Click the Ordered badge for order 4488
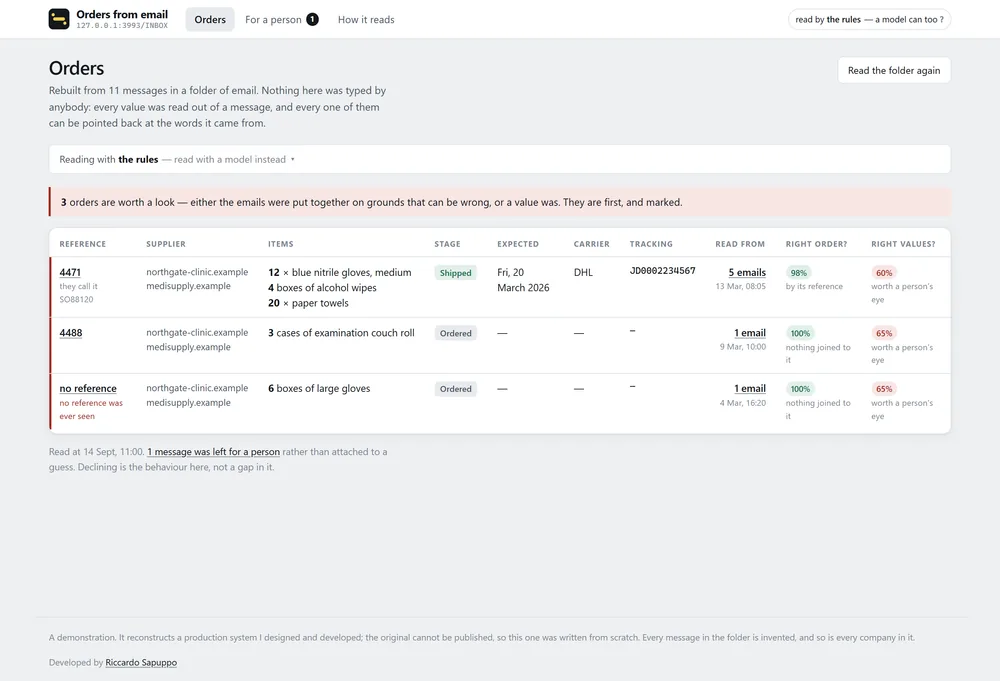 [x=455, y=333]
